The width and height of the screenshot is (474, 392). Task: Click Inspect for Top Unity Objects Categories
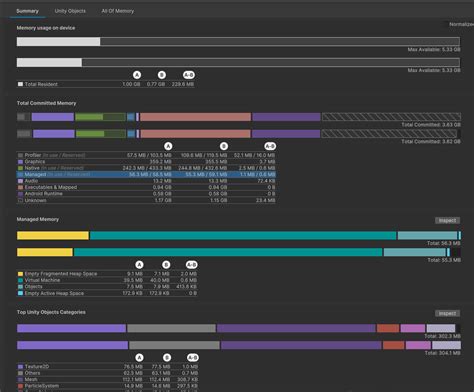click(447, 313)
